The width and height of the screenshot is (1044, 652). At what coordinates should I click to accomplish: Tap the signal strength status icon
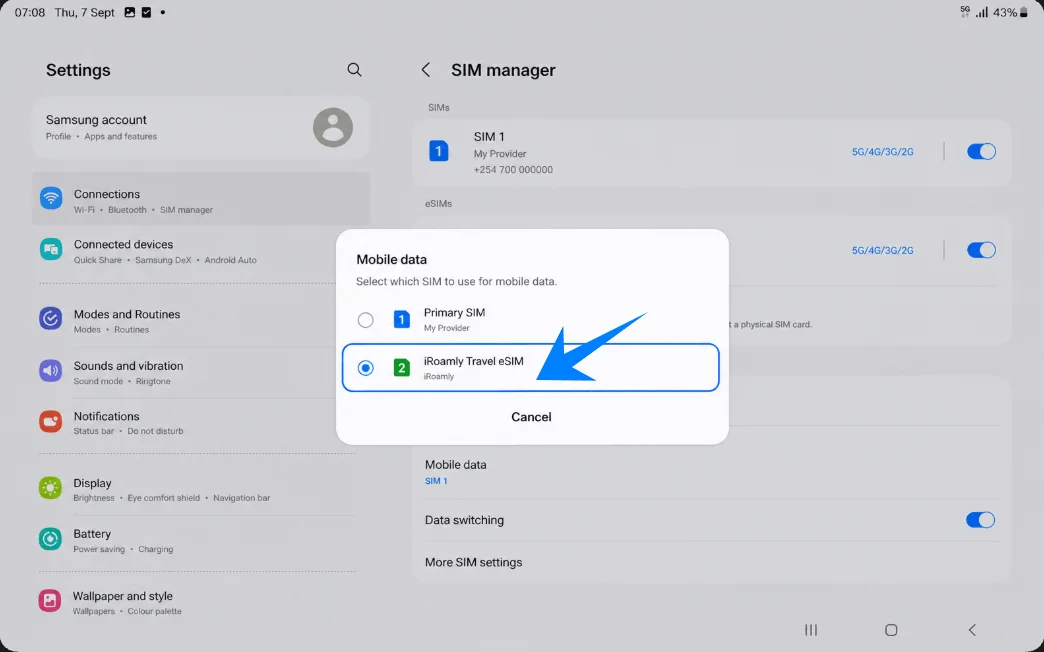(x=982, y=12)
